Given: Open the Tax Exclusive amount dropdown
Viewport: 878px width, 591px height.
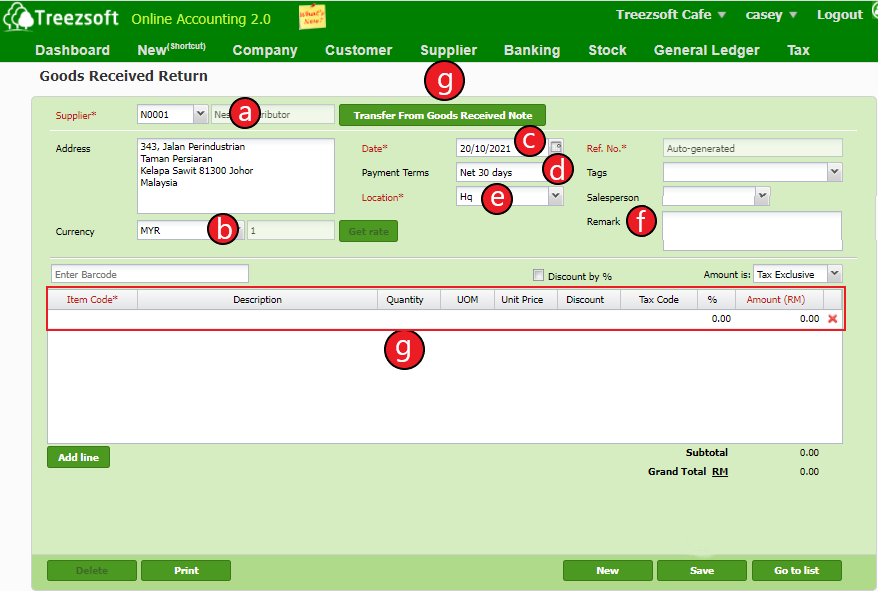Looking at the screenshot, I should 834,274.
